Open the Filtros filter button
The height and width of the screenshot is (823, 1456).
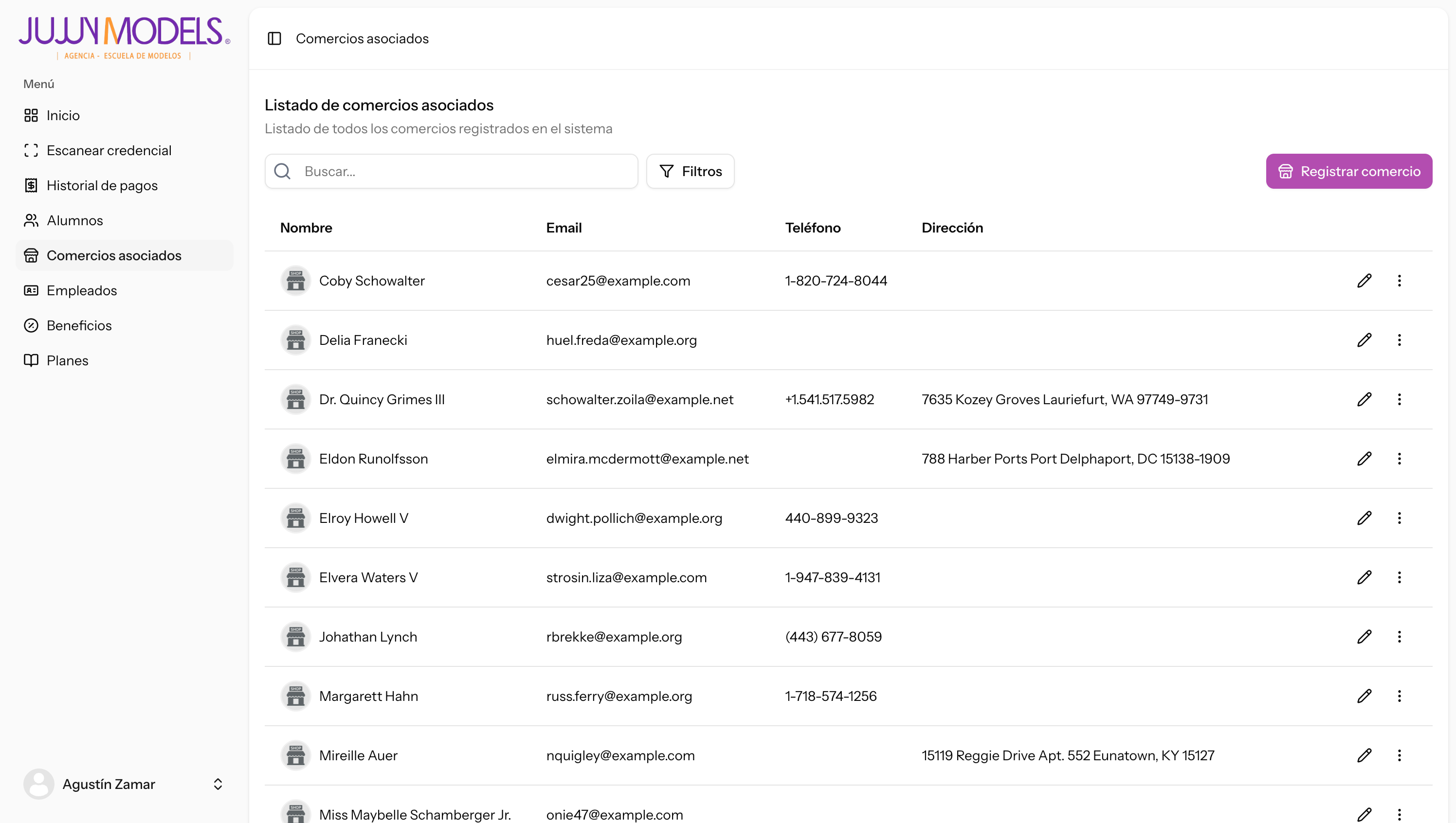690,171
